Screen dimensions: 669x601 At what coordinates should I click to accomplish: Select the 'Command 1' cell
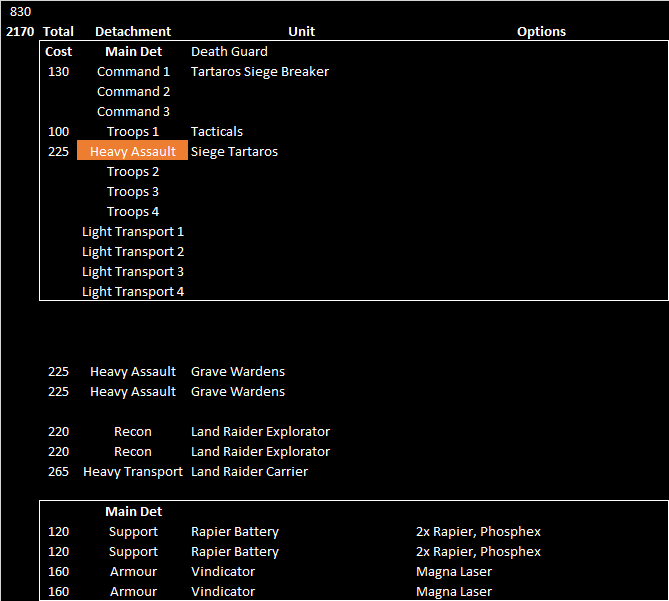pyautogui.click(x=133, y=72)
